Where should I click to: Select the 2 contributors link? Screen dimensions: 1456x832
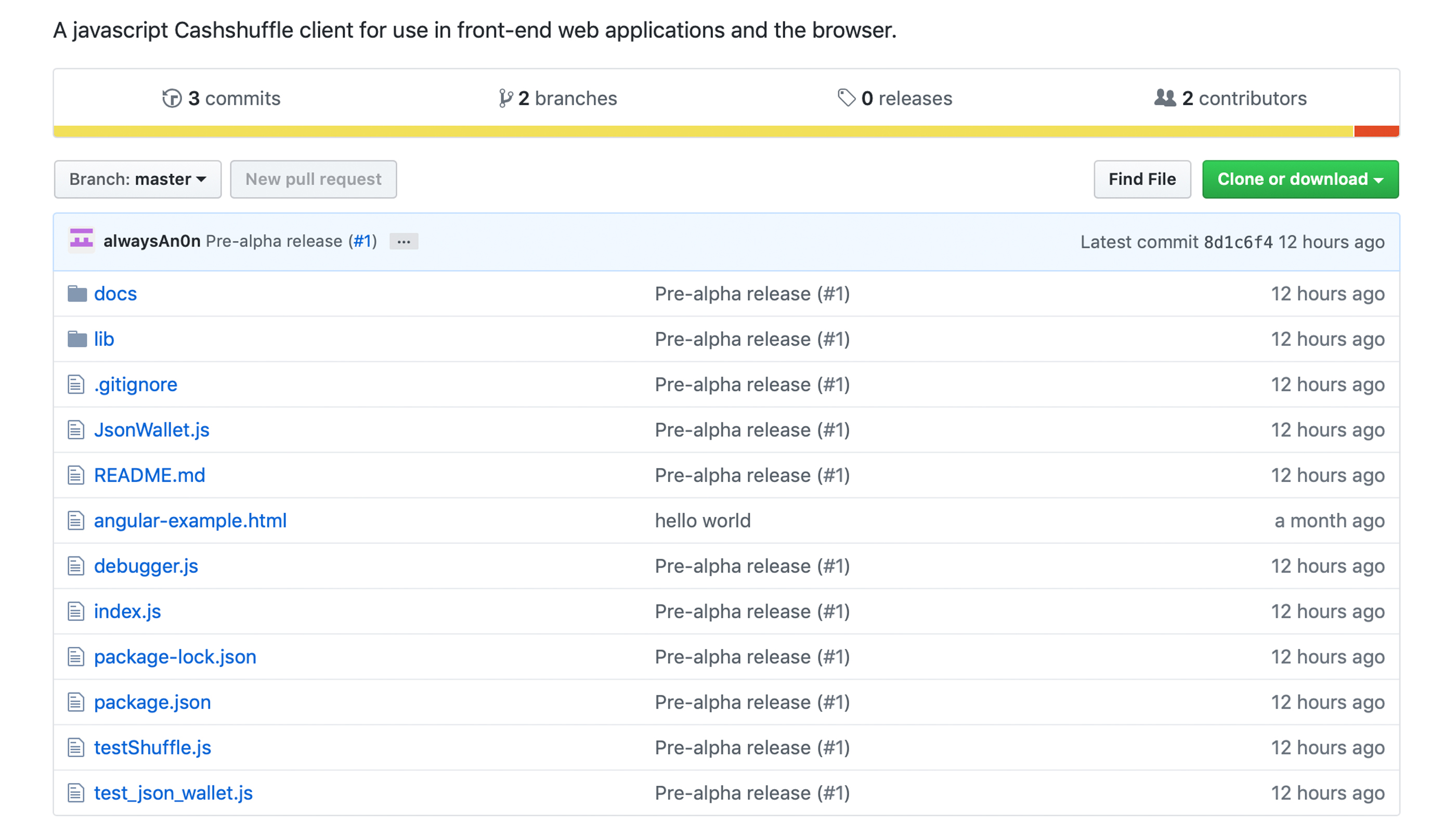point(1231,97)
